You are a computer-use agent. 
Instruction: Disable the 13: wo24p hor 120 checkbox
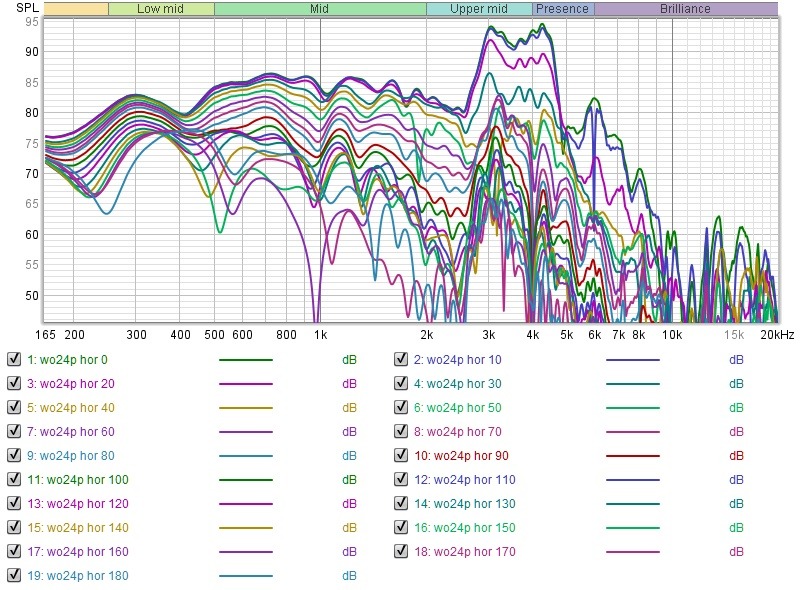14,503
